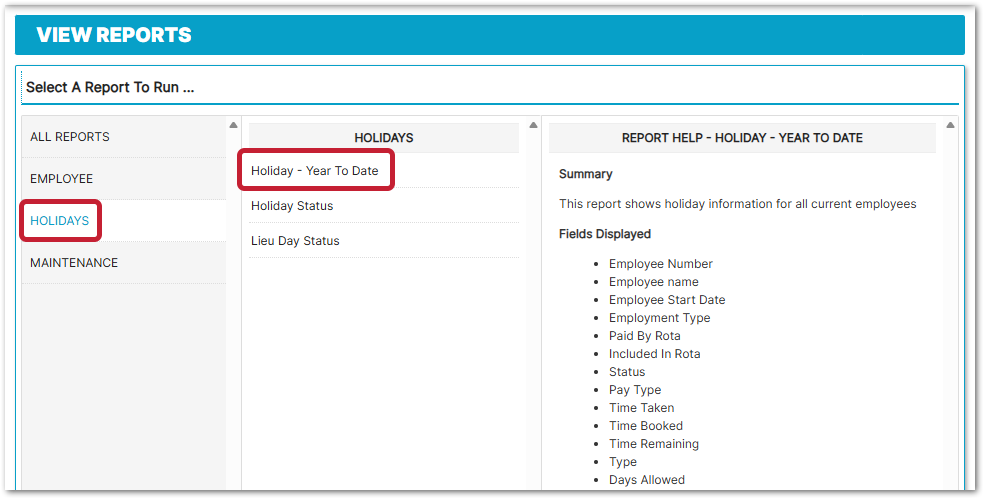Viewport: 984px width, 499px height.
Task: Click the VIEW REPORTS title bar
Action: tap(114, 35)
